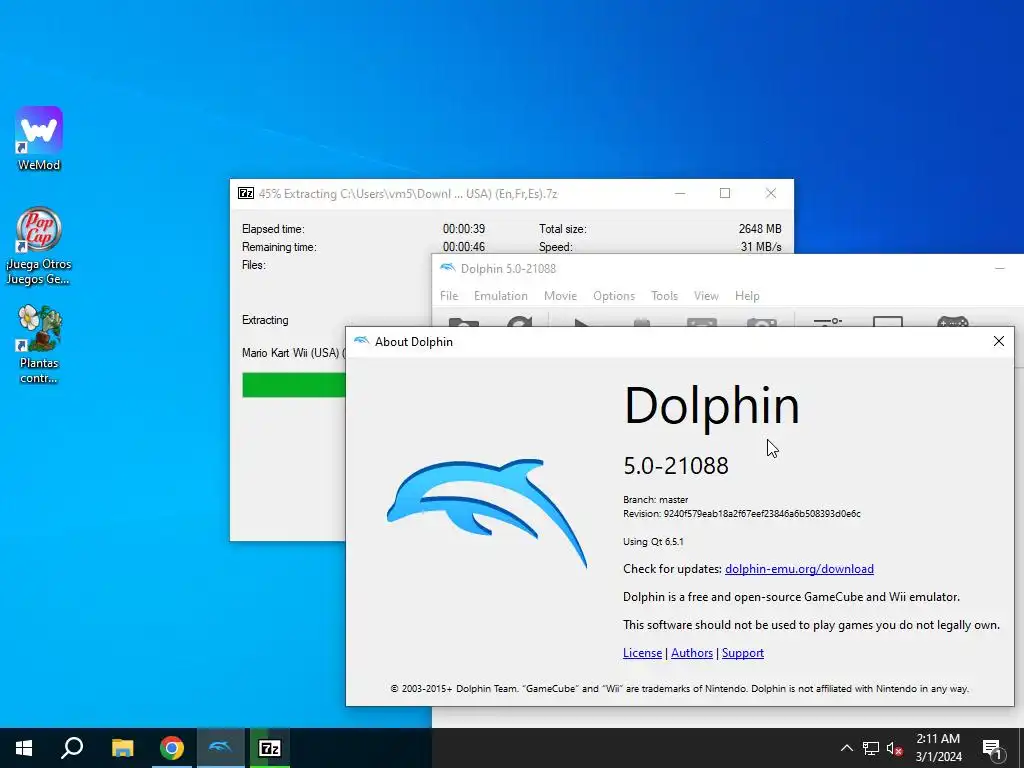The image size is (1024, 768).
Task: Click the Mario Kart Wii file name text
Action: [x=293, y=353]
